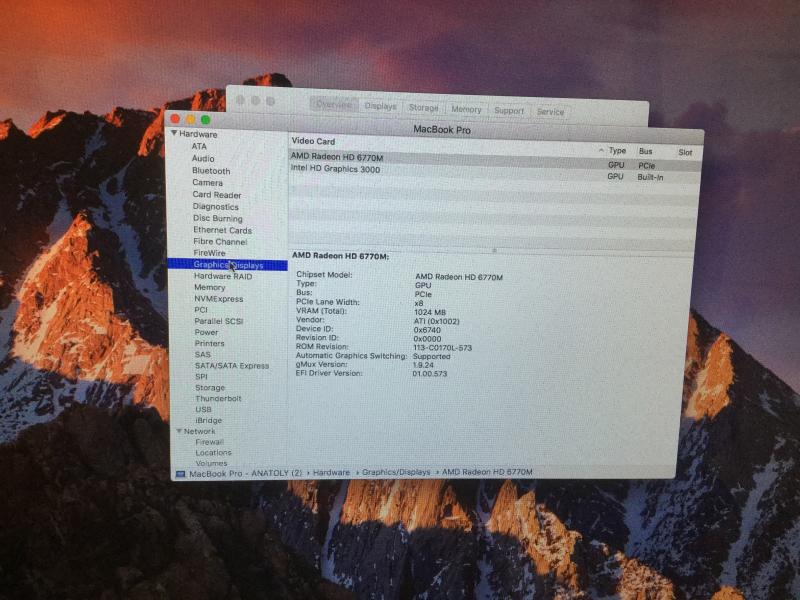800x600 pixels.
Task: Click the sort arrow beside Type column
Action: click(601, 150)
